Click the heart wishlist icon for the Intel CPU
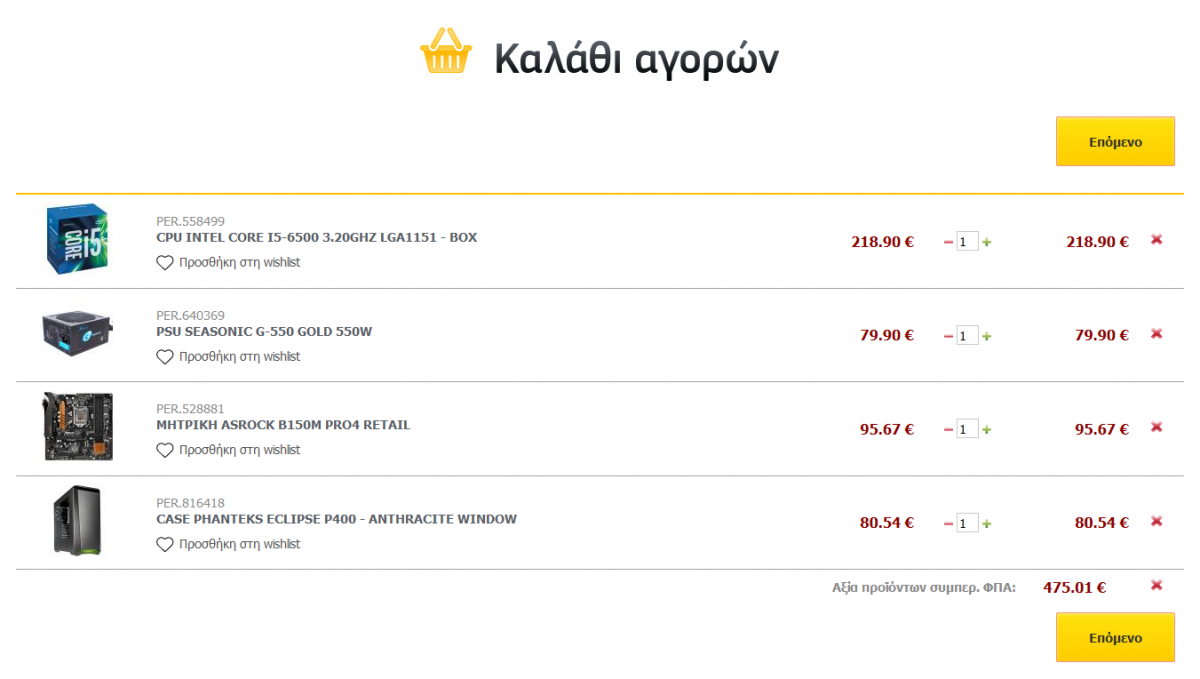The image size is (1200, 679). (x=165, y=263)
